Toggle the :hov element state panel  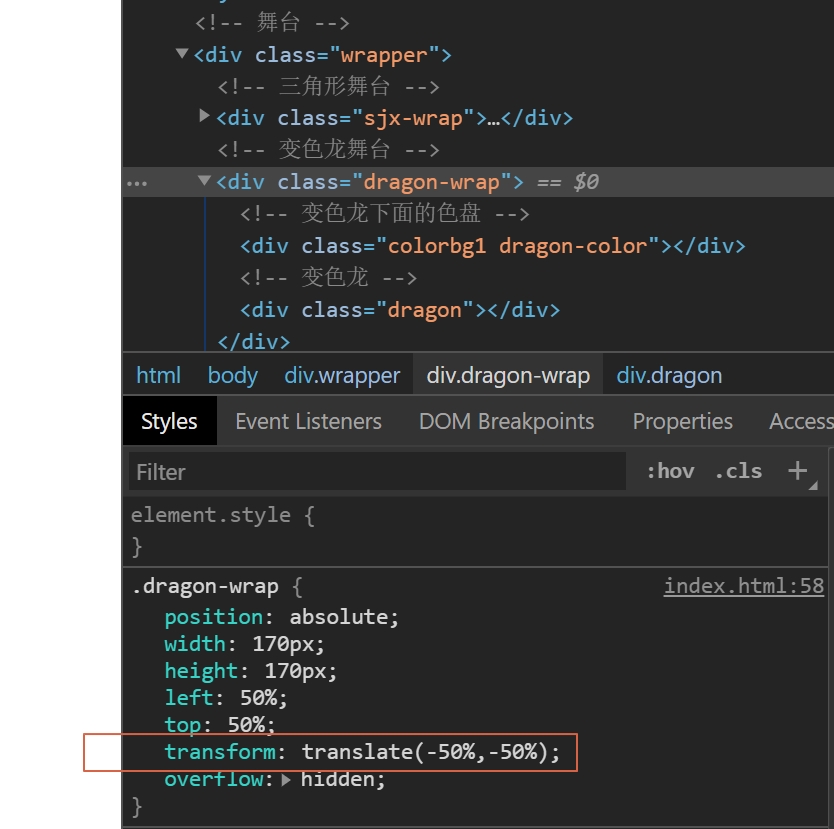(670, 471)
